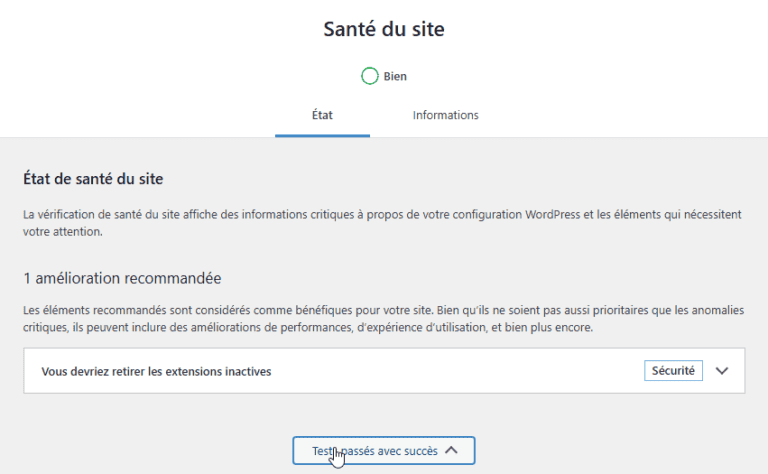This screenshot has width=768, height=474.
Task: Switch to the Informations tab
Action: [445, 115]
